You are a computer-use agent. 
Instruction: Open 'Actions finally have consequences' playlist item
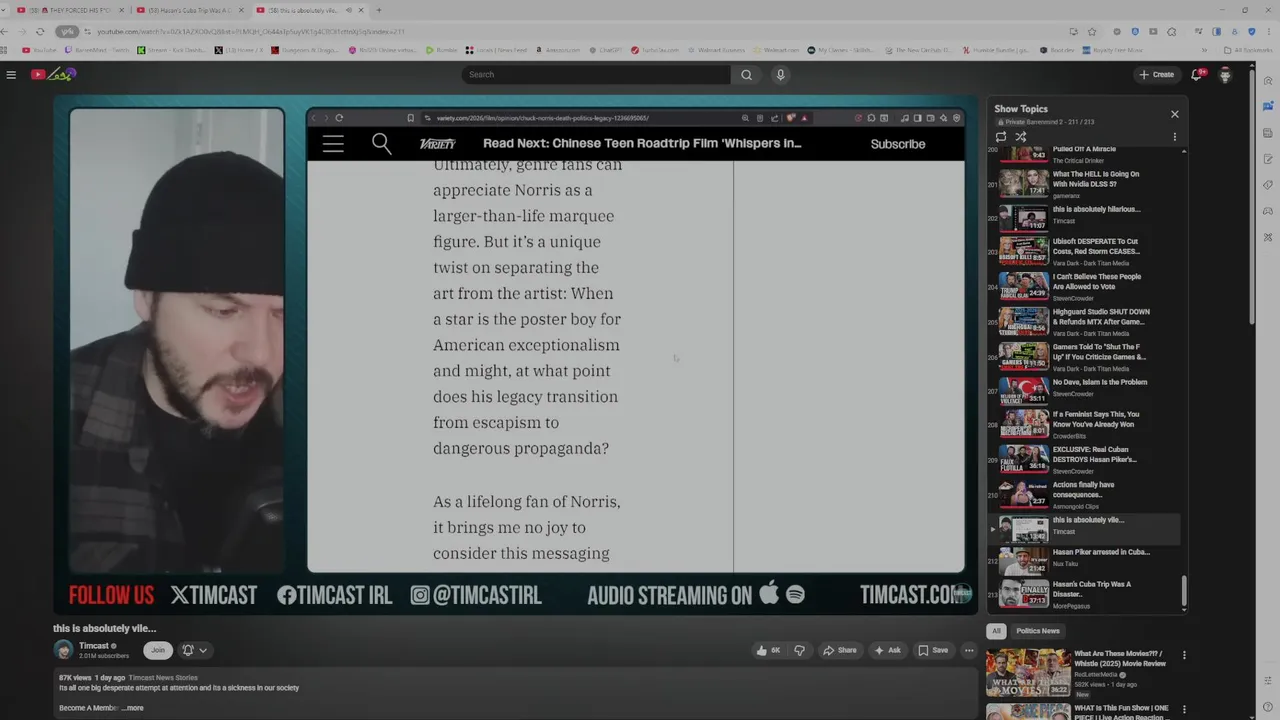click(x=1084, y=494)
